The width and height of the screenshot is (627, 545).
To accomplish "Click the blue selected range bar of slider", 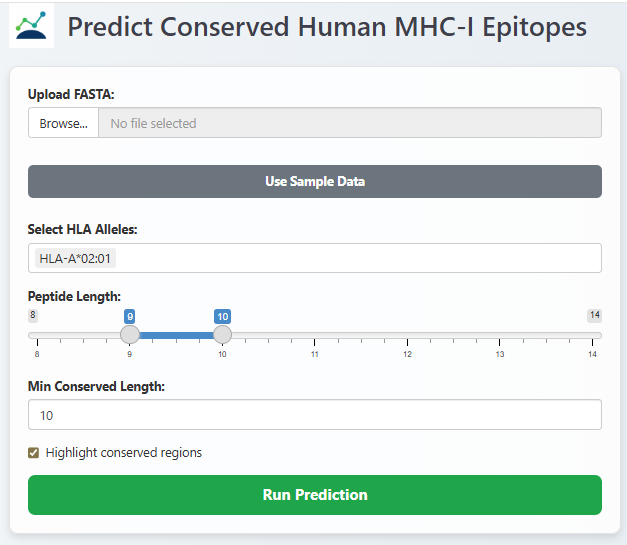I will [x=176, y=335].
